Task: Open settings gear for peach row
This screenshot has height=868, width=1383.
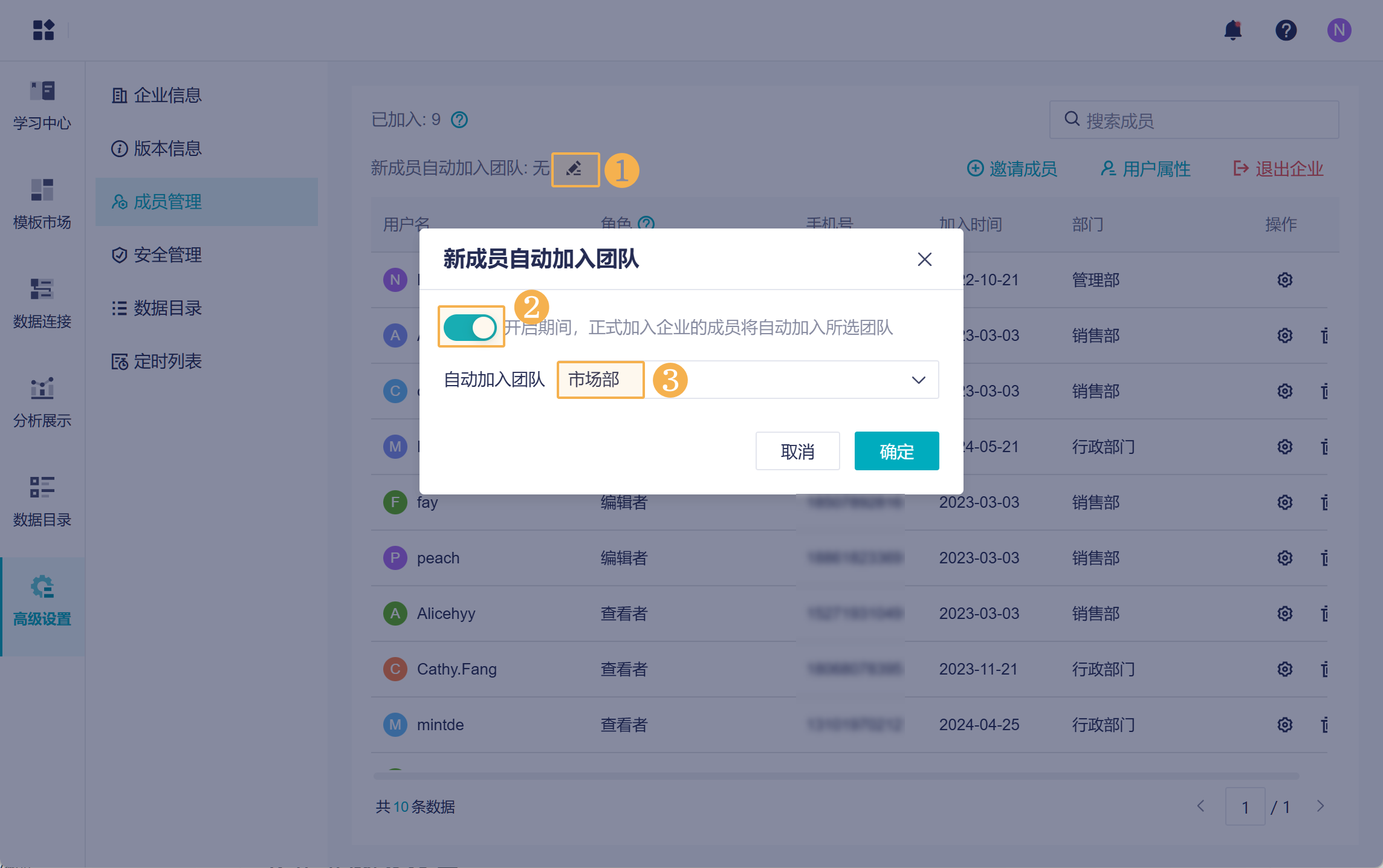Action: (1284, 558)
